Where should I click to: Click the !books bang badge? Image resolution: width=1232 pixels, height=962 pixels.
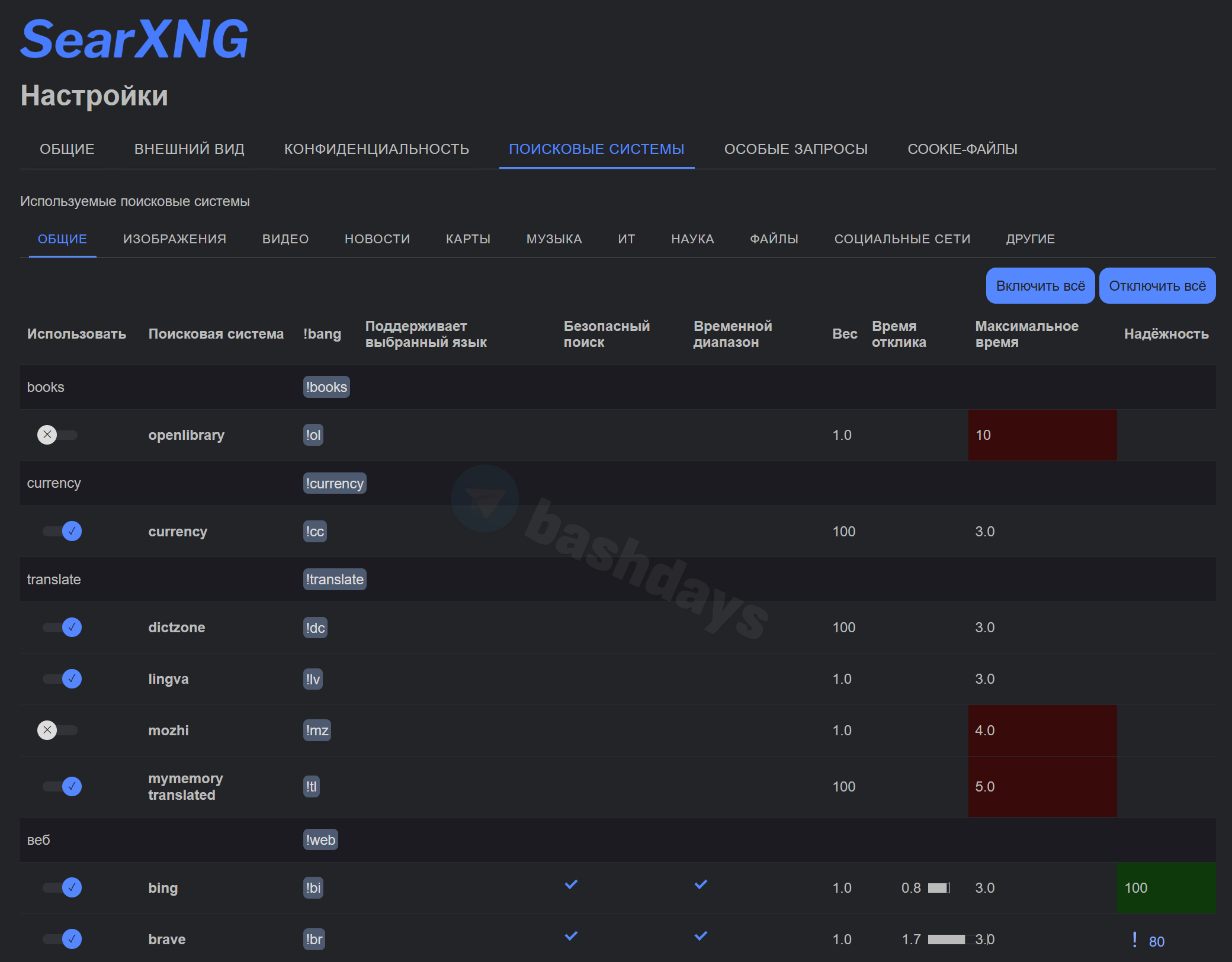point(326,387)
